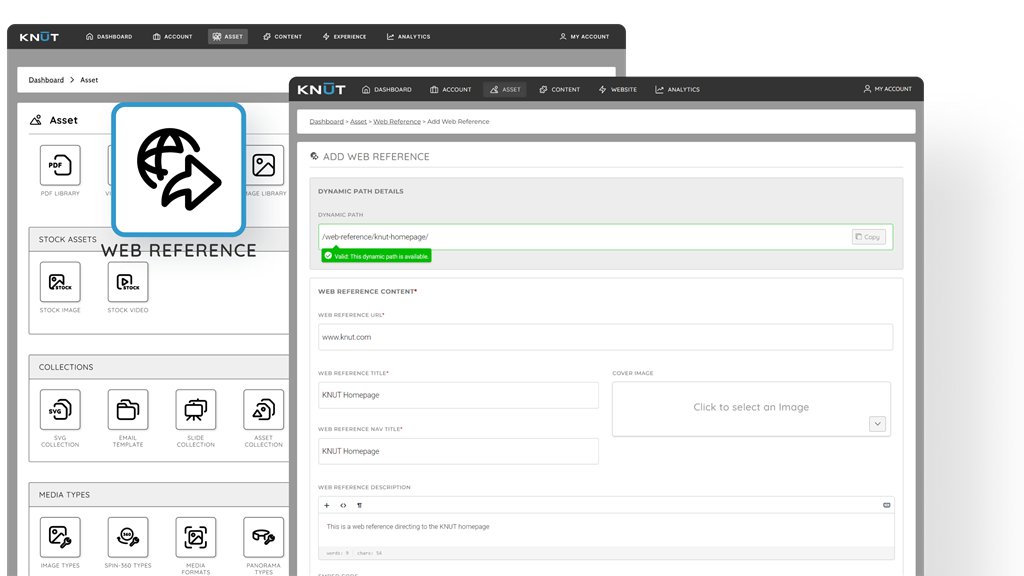Open the Stock Video asset icon
The height and width of the screenshot is (576, 1024).
coord(128,282)
